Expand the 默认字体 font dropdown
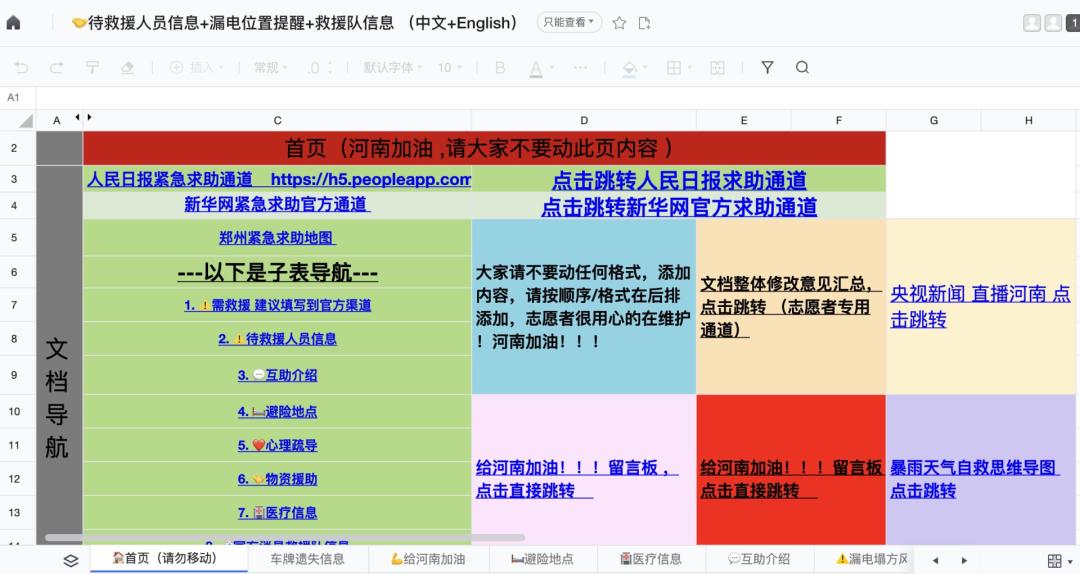The height and width of the screenshot is (574, 1080). tap(393, 67)
